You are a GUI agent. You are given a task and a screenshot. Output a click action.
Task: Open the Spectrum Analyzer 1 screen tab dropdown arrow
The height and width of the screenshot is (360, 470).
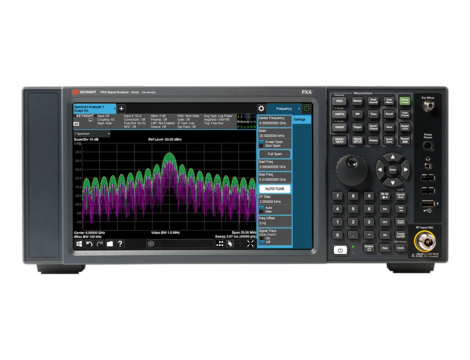115,109
